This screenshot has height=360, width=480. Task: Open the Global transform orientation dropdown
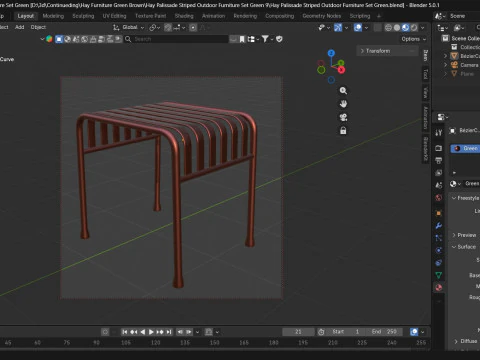click(x=129, y=27)
